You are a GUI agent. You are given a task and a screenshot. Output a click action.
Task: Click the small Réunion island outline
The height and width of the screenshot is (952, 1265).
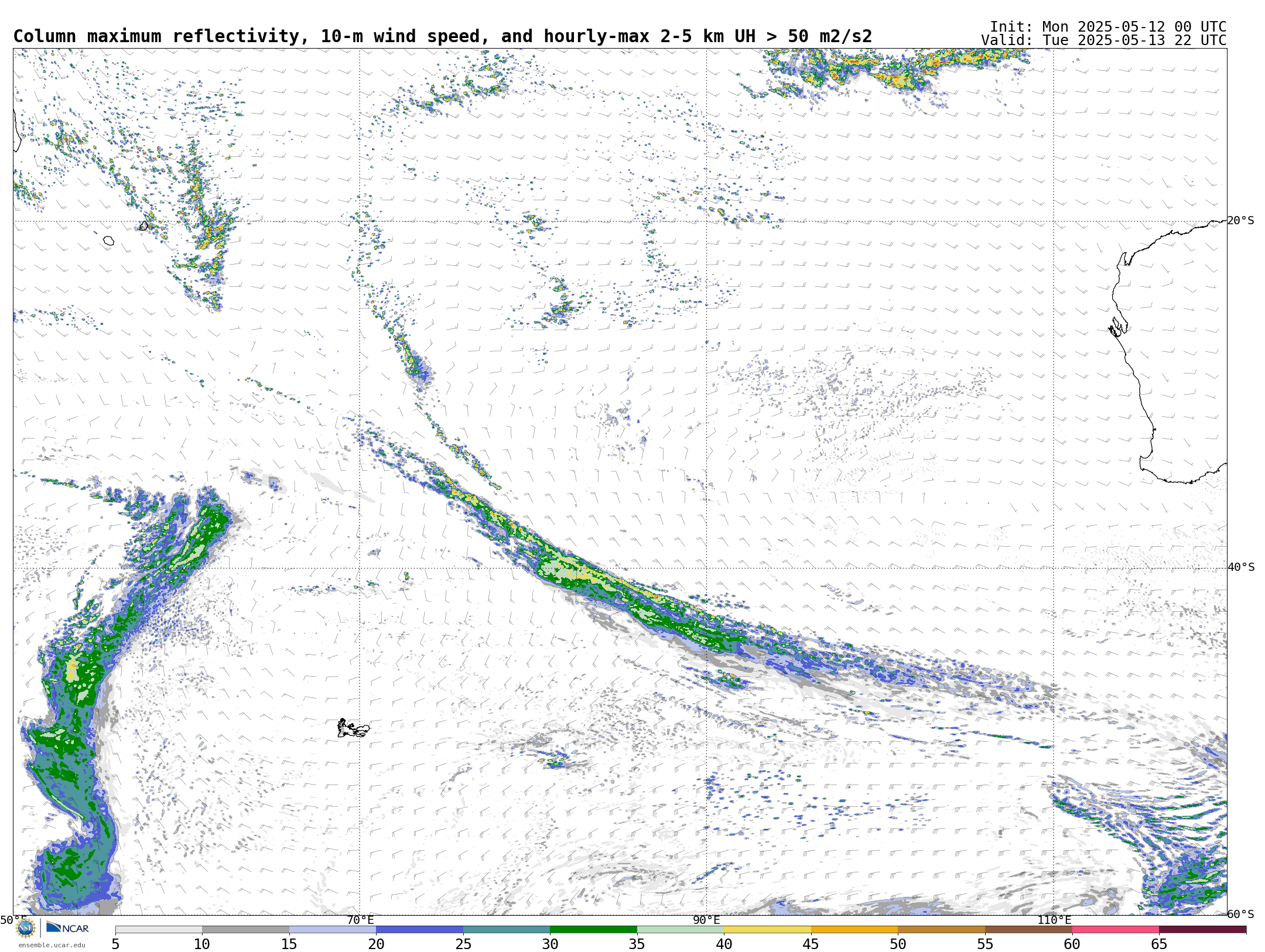108,241
